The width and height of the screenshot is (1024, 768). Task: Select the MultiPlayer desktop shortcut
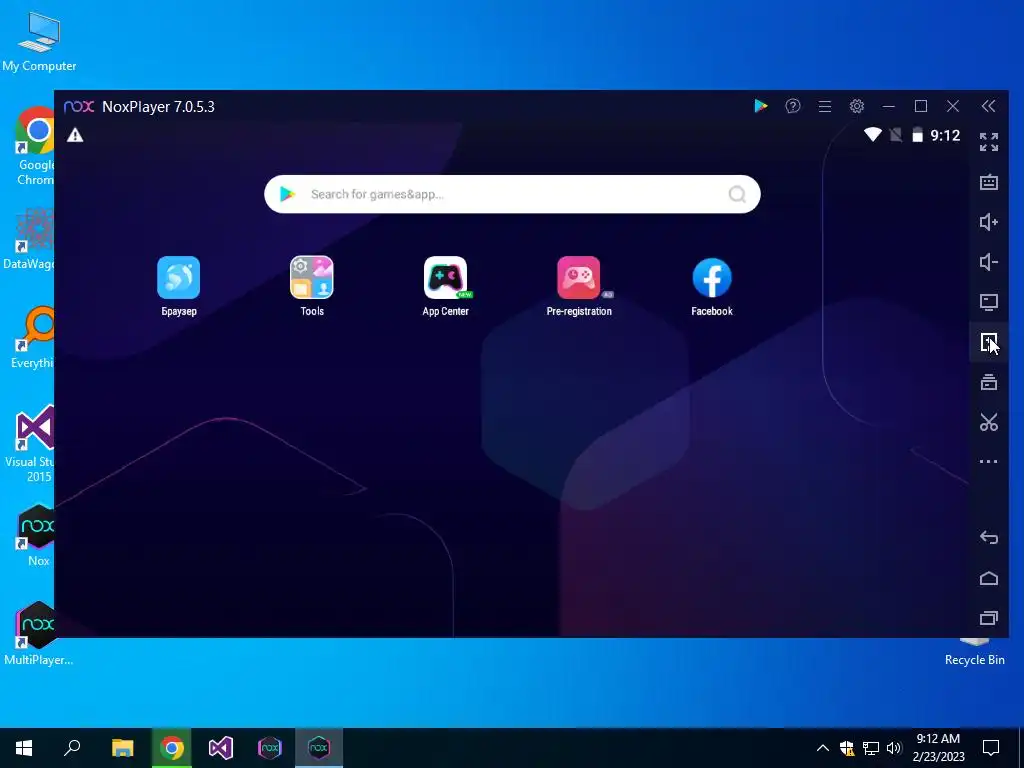39,633
